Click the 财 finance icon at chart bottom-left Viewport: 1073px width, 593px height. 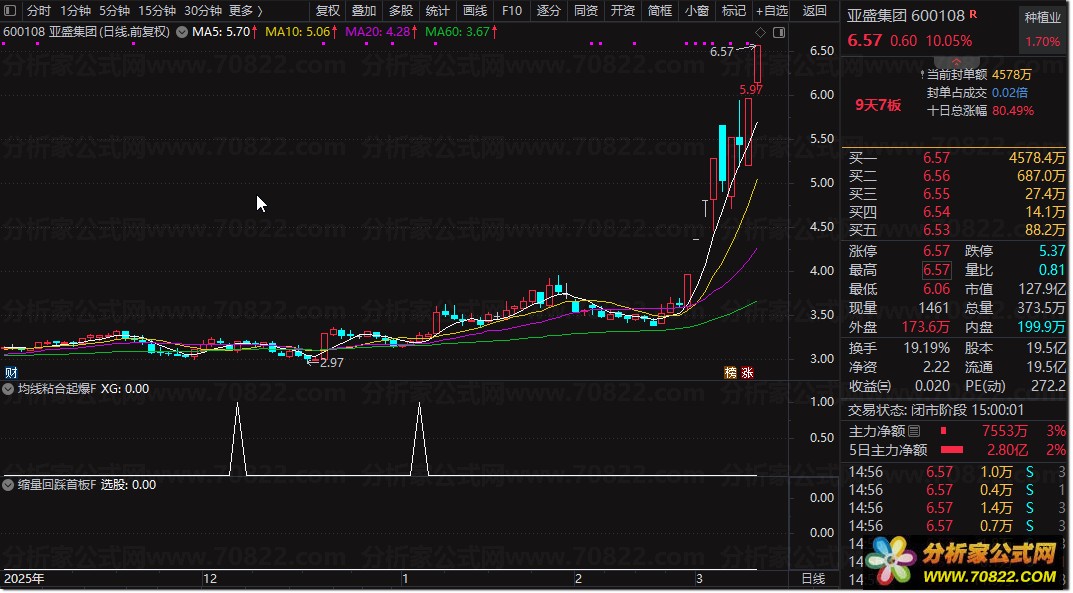point(11,373)
